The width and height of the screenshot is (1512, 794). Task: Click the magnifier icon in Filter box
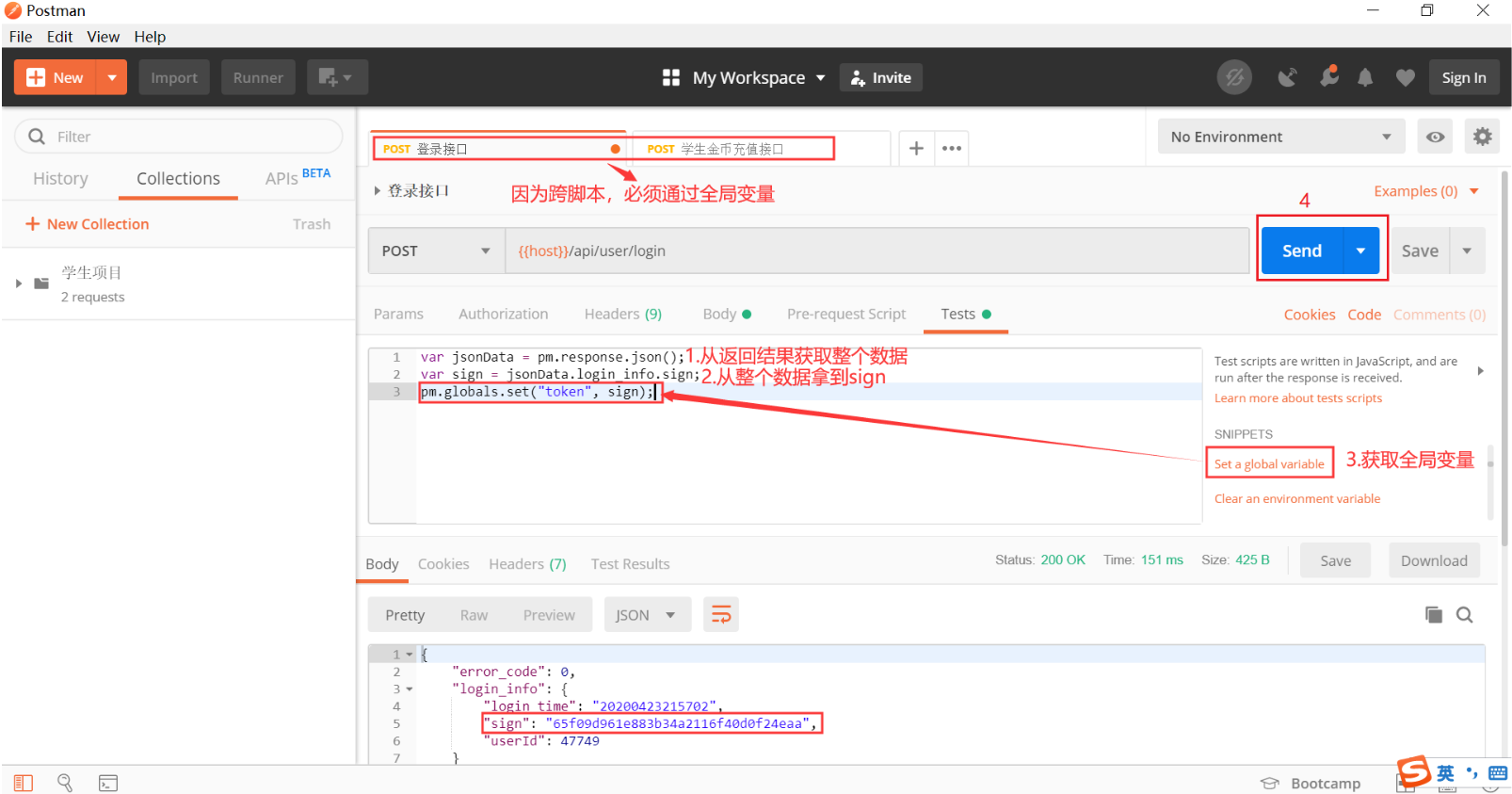[x=37, y=137]
